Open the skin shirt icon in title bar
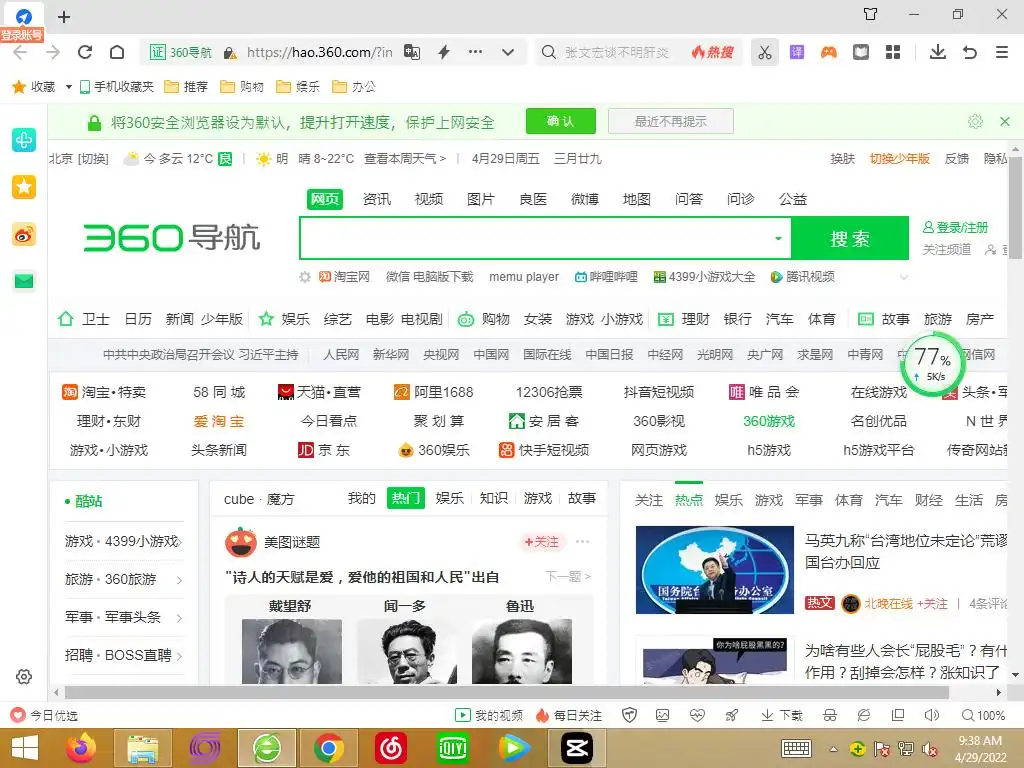This screenshot has height=768, width=1024. point(871,14)
